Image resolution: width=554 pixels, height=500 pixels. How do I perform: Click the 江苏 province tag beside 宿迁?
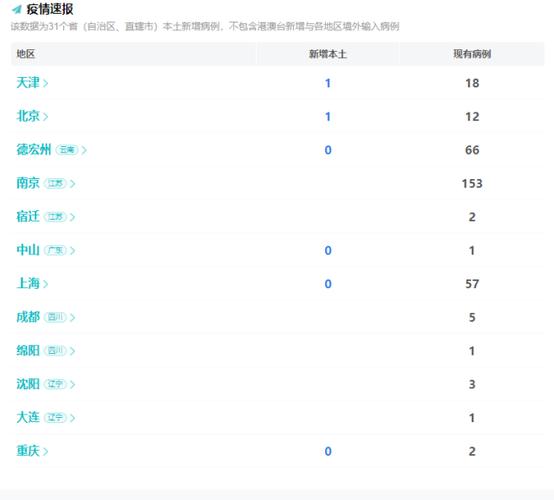pos(55,217)
